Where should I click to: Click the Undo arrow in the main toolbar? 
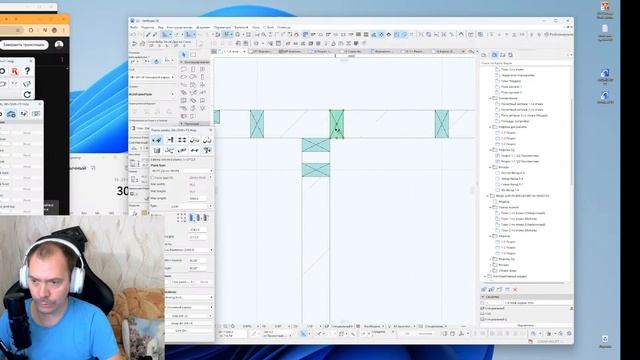(133, 35)
